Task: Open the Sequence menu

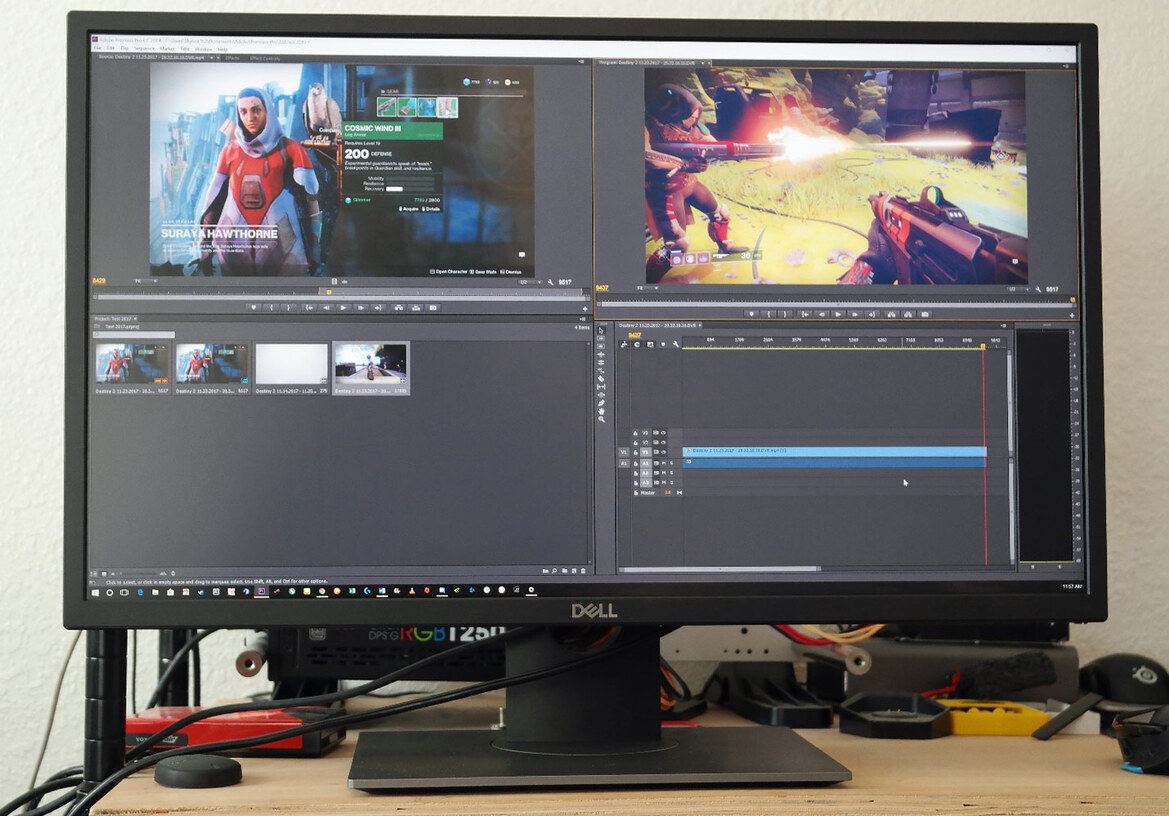Action: click(x=145, y=48)
